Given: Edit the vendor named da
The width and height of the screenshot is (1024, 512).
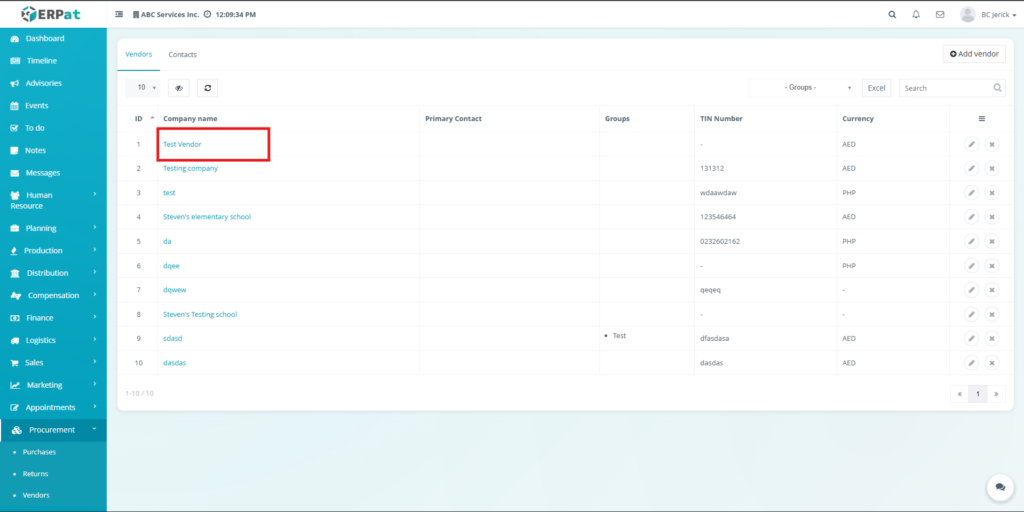Looking at the screenshot, I should click(x=971, y=242).
